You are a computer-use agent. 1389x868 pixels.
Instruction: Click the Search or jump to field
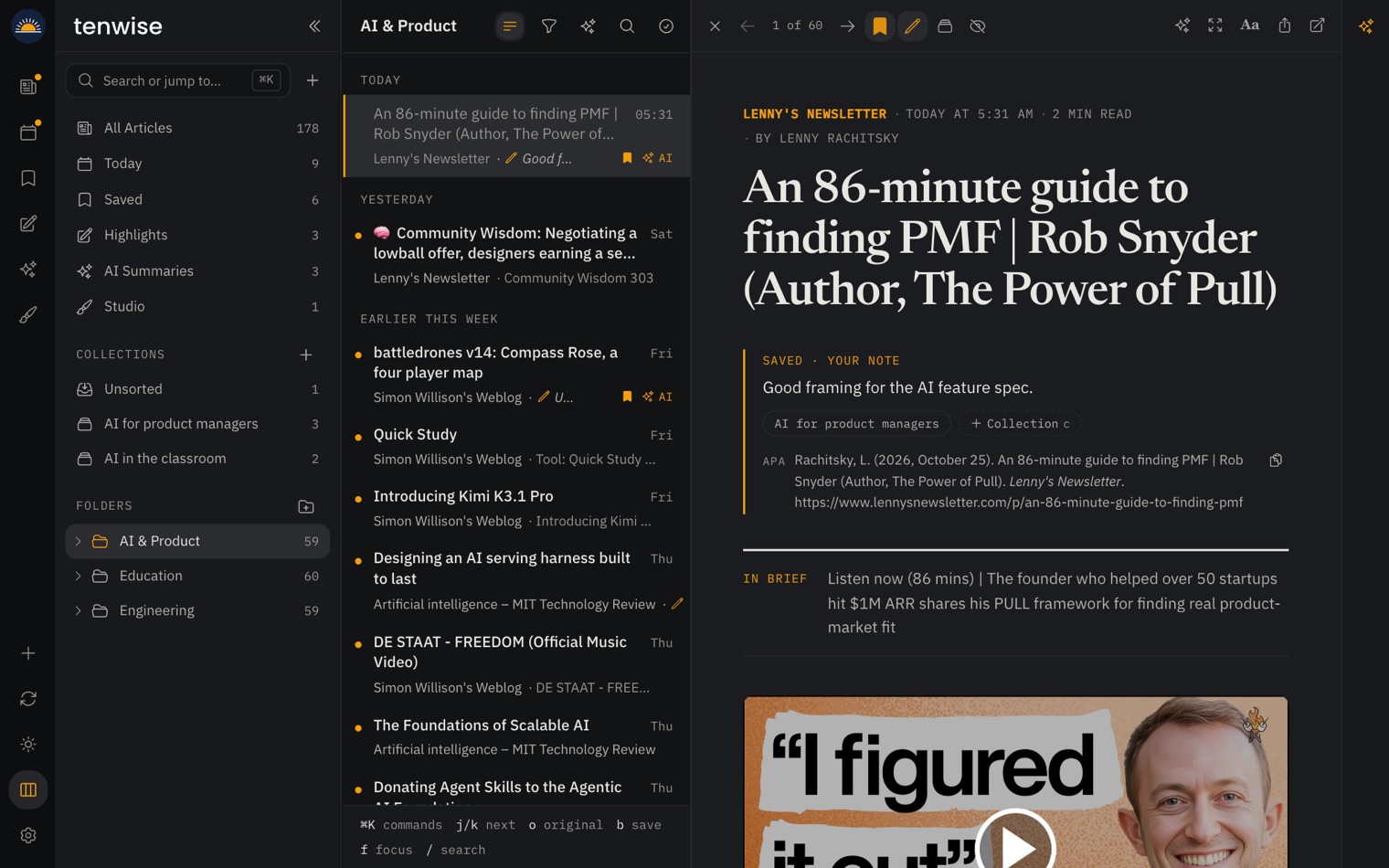click(178, 80)
